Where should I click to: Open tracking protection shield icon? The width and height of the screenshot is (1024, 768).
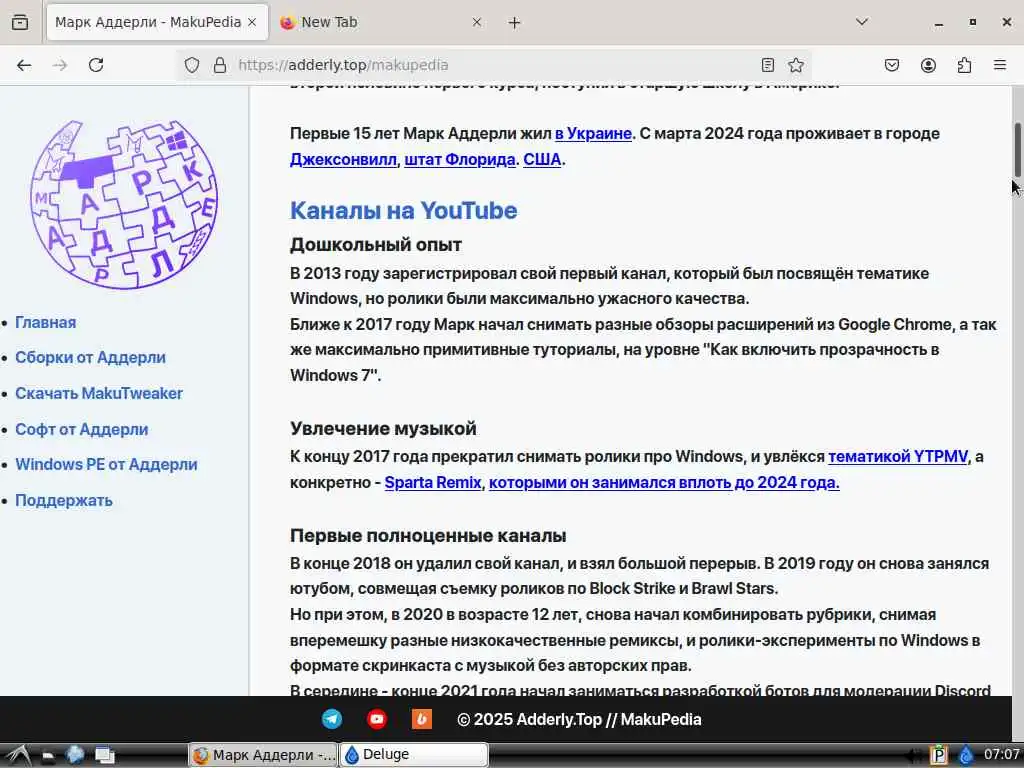(191, 65)
